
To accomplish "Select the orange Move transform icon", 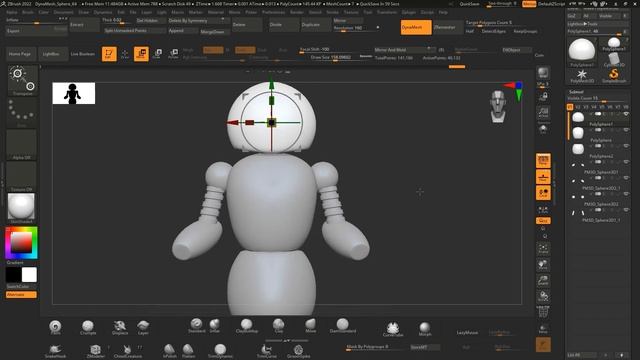I will pos(141,54).
